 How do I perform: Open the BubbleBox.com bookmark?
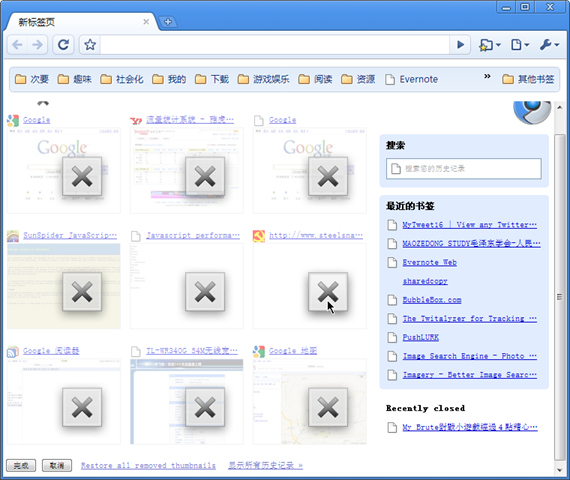point(432,300)
